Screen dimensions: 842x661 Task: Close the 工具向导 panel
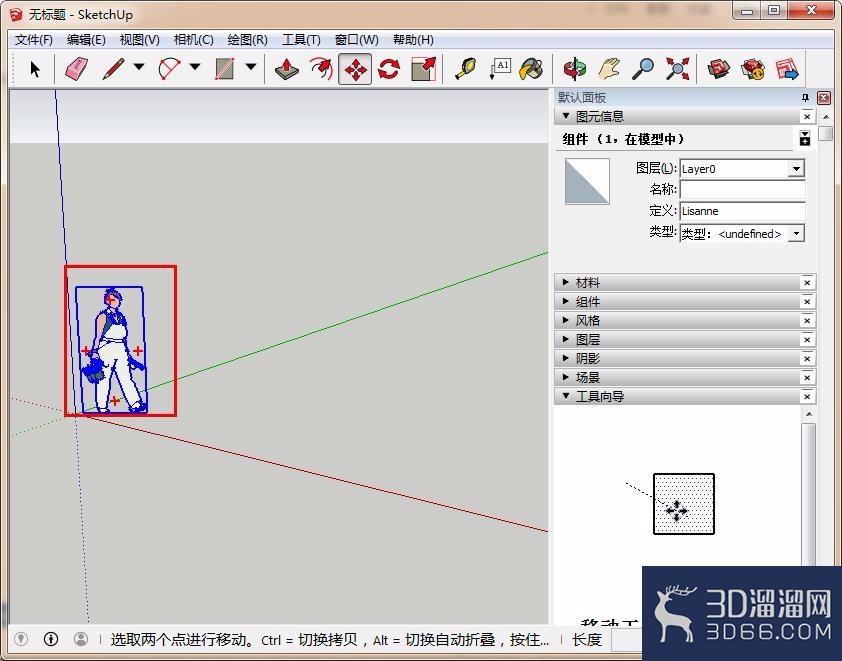pos(807,396)
